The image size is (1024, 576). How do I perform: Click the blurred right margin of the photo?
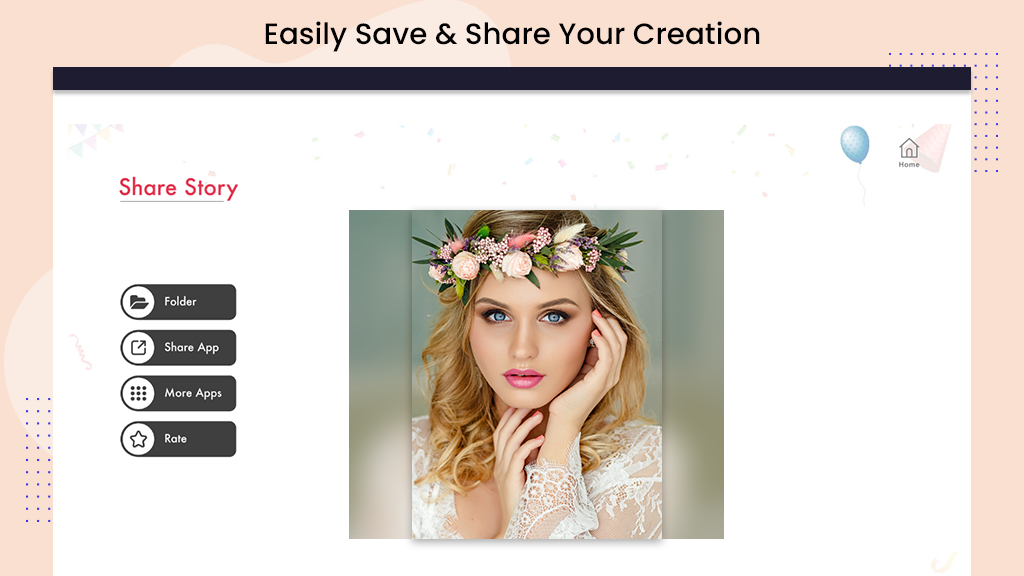[x=693, y=374]
